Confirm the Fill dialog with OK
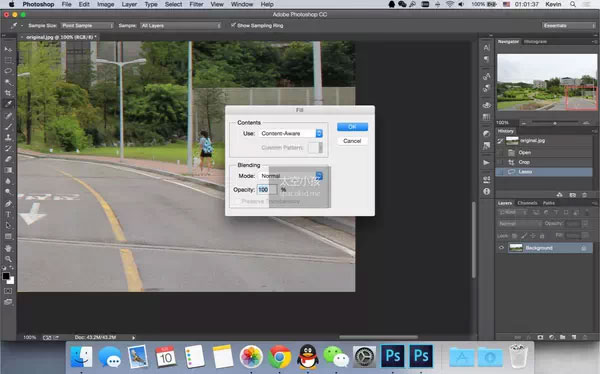This screenshot has height=374, width=600. 352,127
